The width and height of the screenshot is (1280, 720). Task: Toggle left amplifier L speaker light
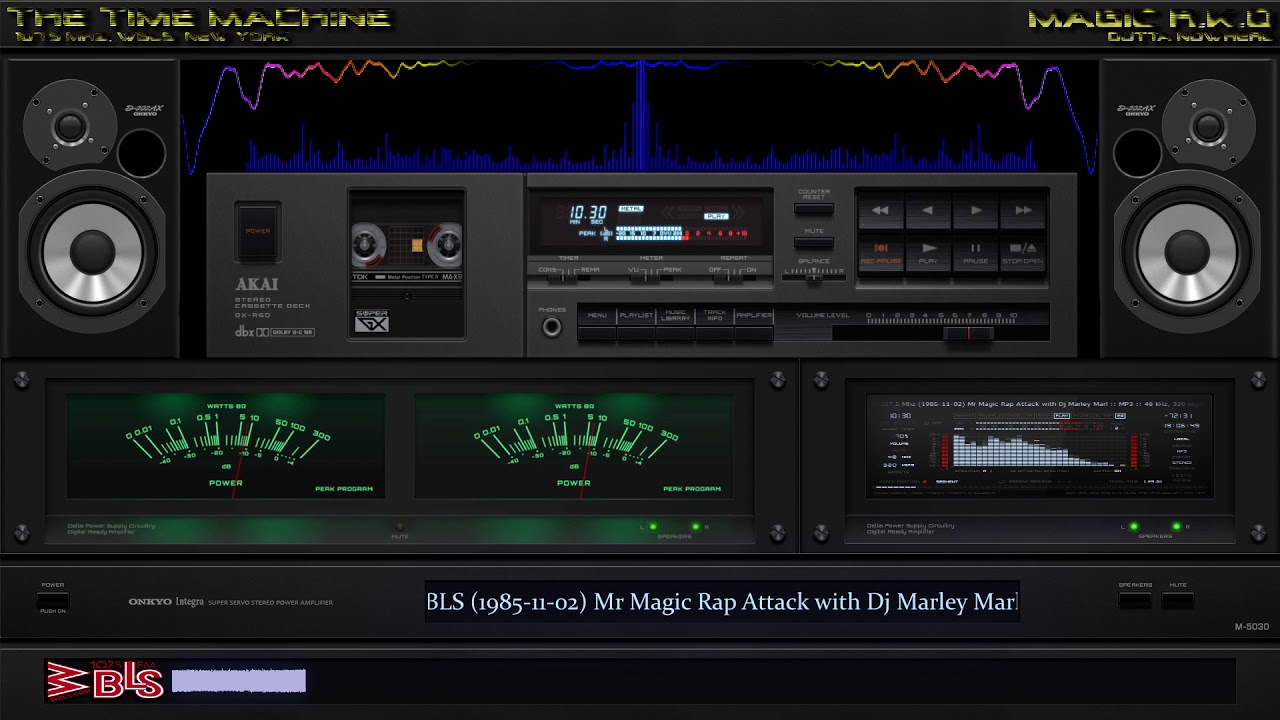653,526
